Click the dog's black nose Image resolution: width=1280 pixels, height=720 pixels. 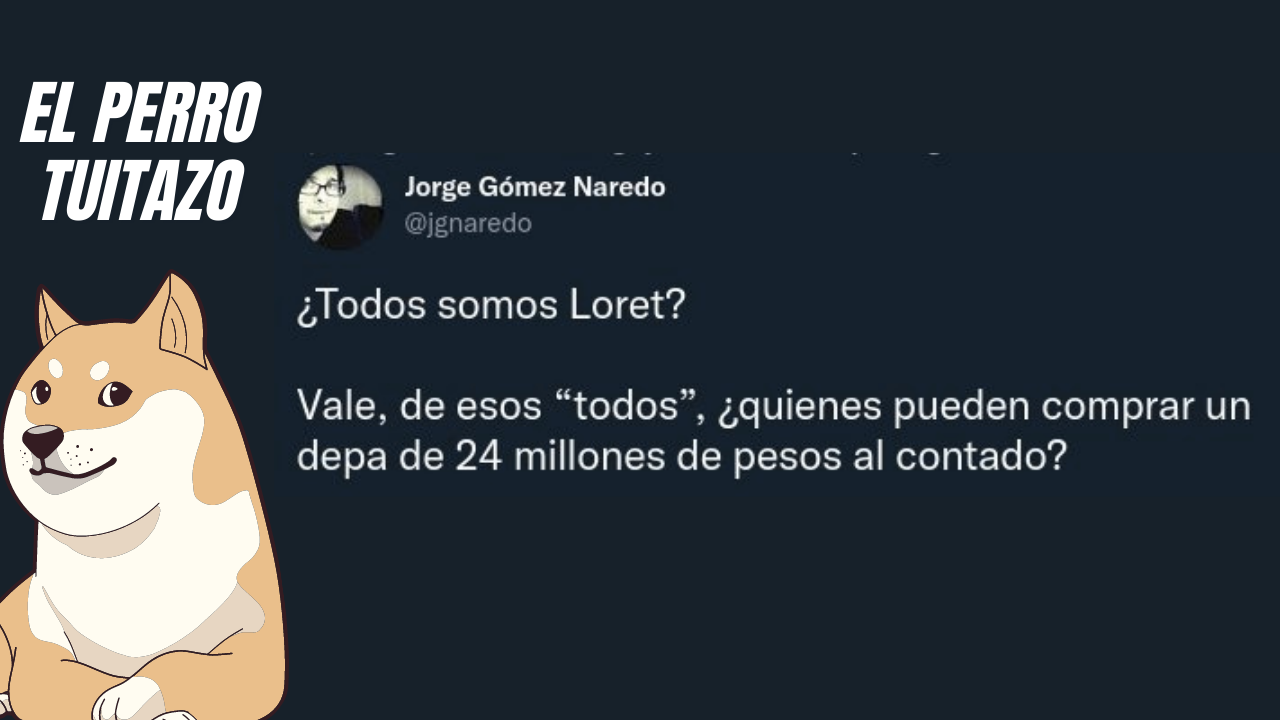43,440
